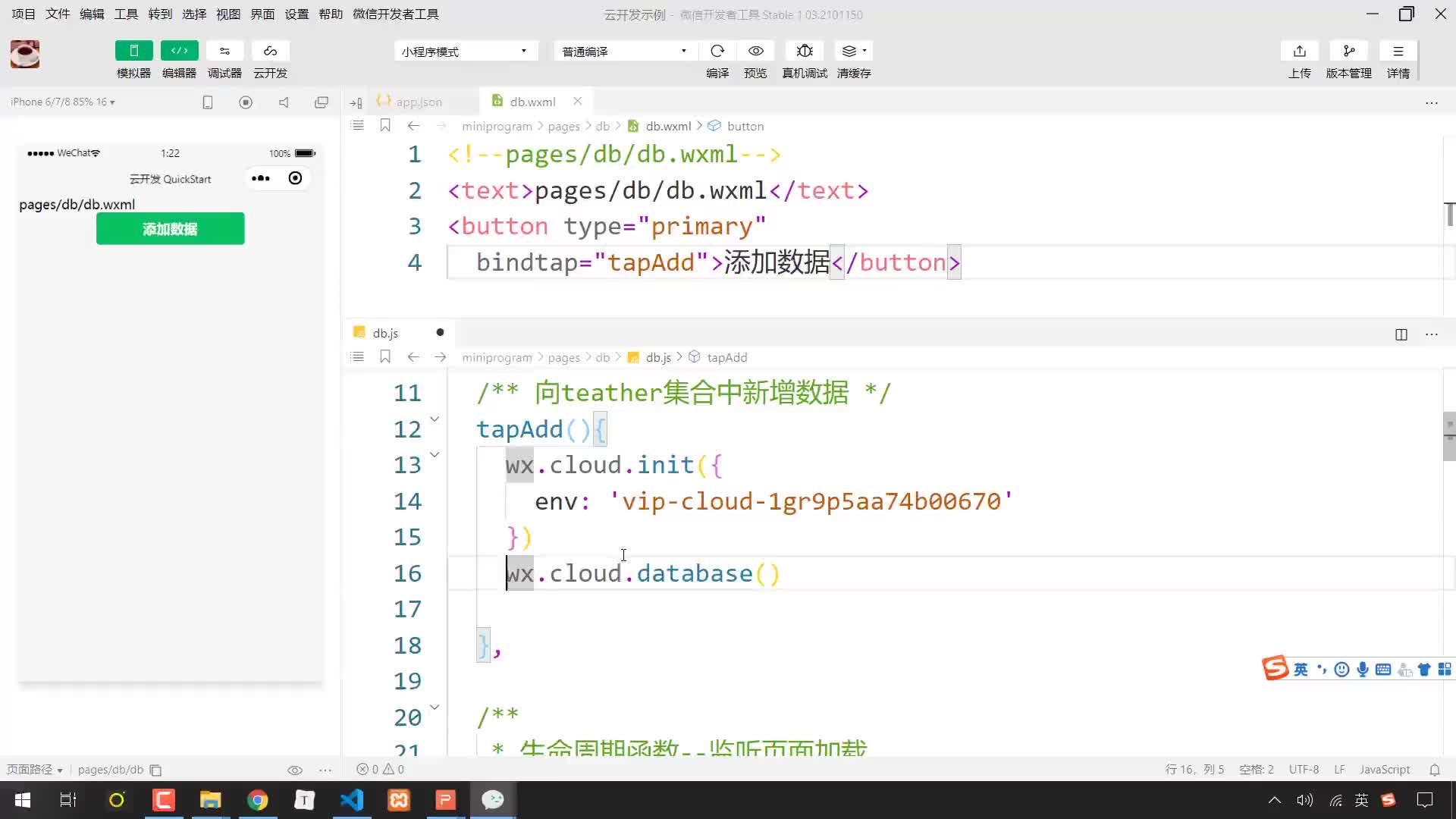
Task: Click the 真机调试 remote debug icon
Action: coord(805,51)
